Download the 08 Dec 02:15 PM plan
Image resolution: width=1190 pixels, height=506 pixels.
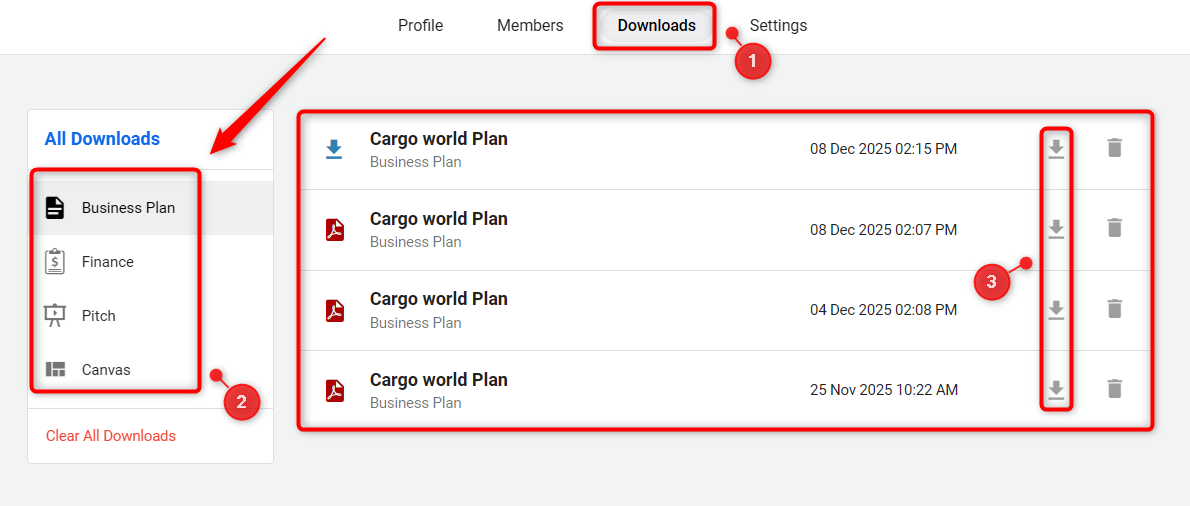(x=1055, y=149)
